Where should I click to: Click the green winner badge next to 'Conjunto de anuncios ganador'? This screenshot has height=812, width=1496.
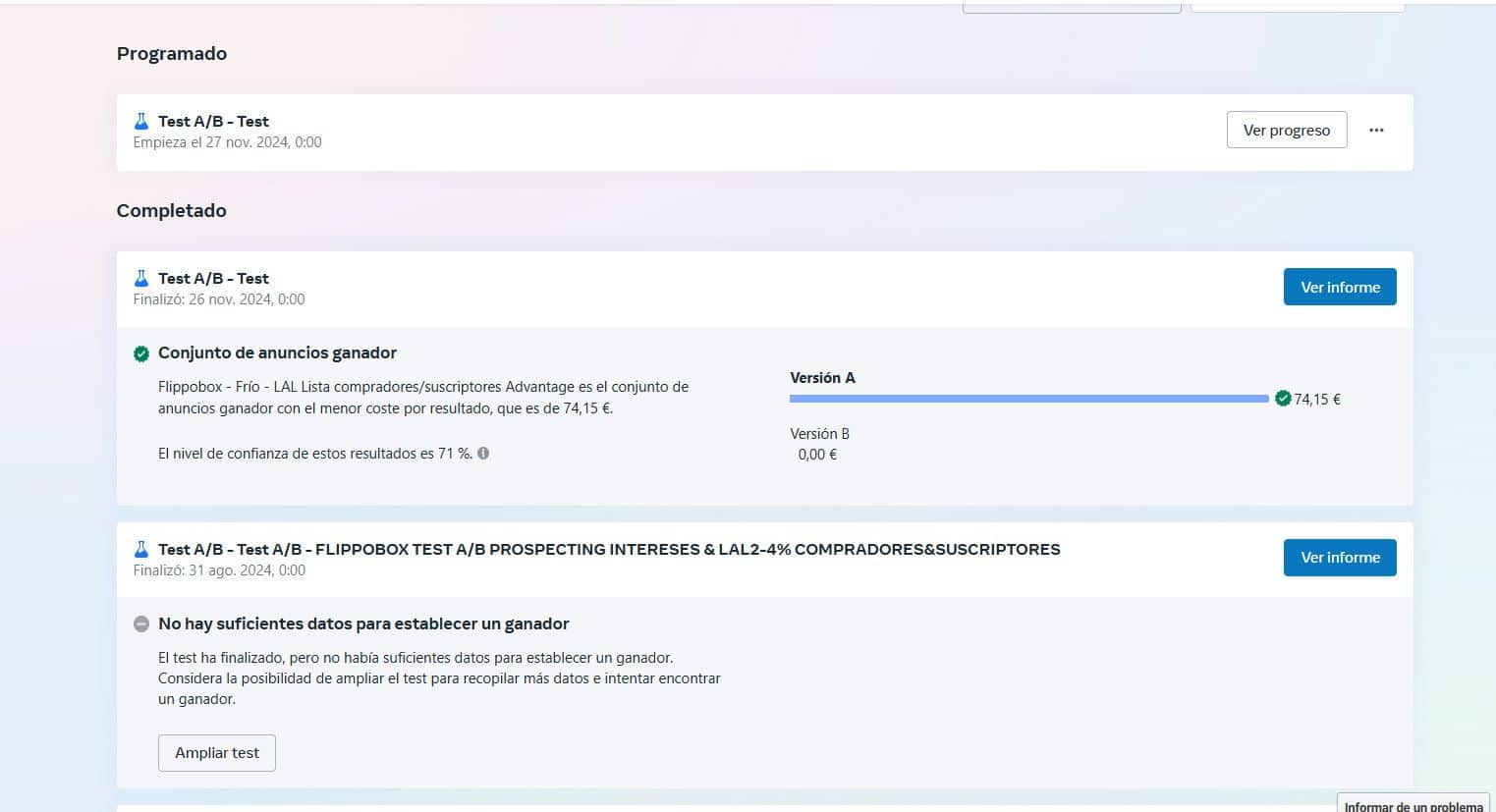[140, 352]
